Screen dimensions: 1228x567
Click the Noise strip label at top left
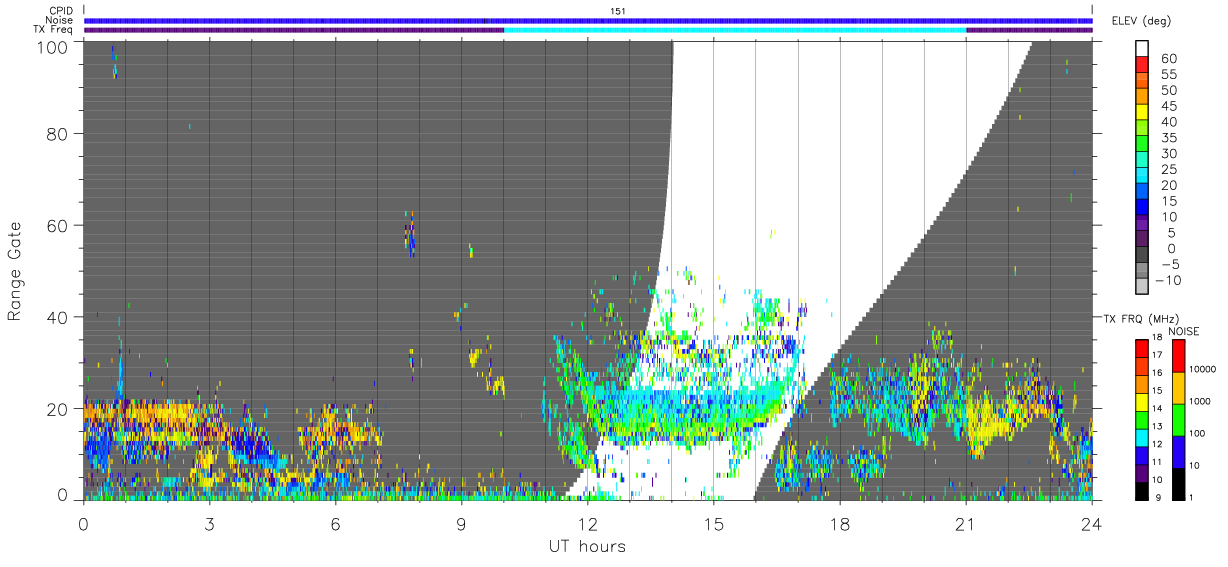point(60,20)
